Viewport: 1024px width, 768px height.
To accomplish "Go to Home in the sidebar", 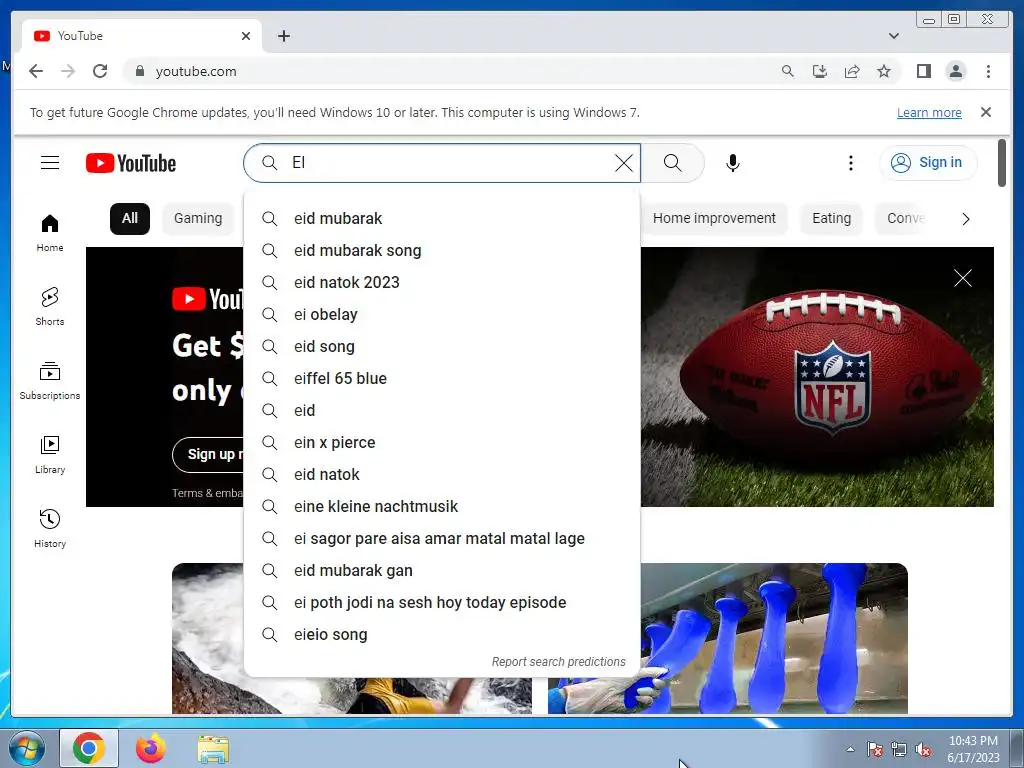I will click(50, 232).
